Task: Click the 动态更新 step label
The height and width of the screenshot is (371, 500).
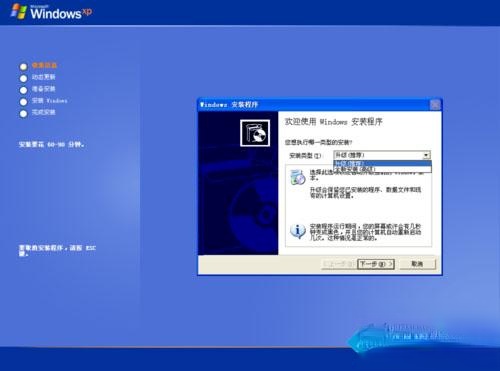Action: point(43,77)
